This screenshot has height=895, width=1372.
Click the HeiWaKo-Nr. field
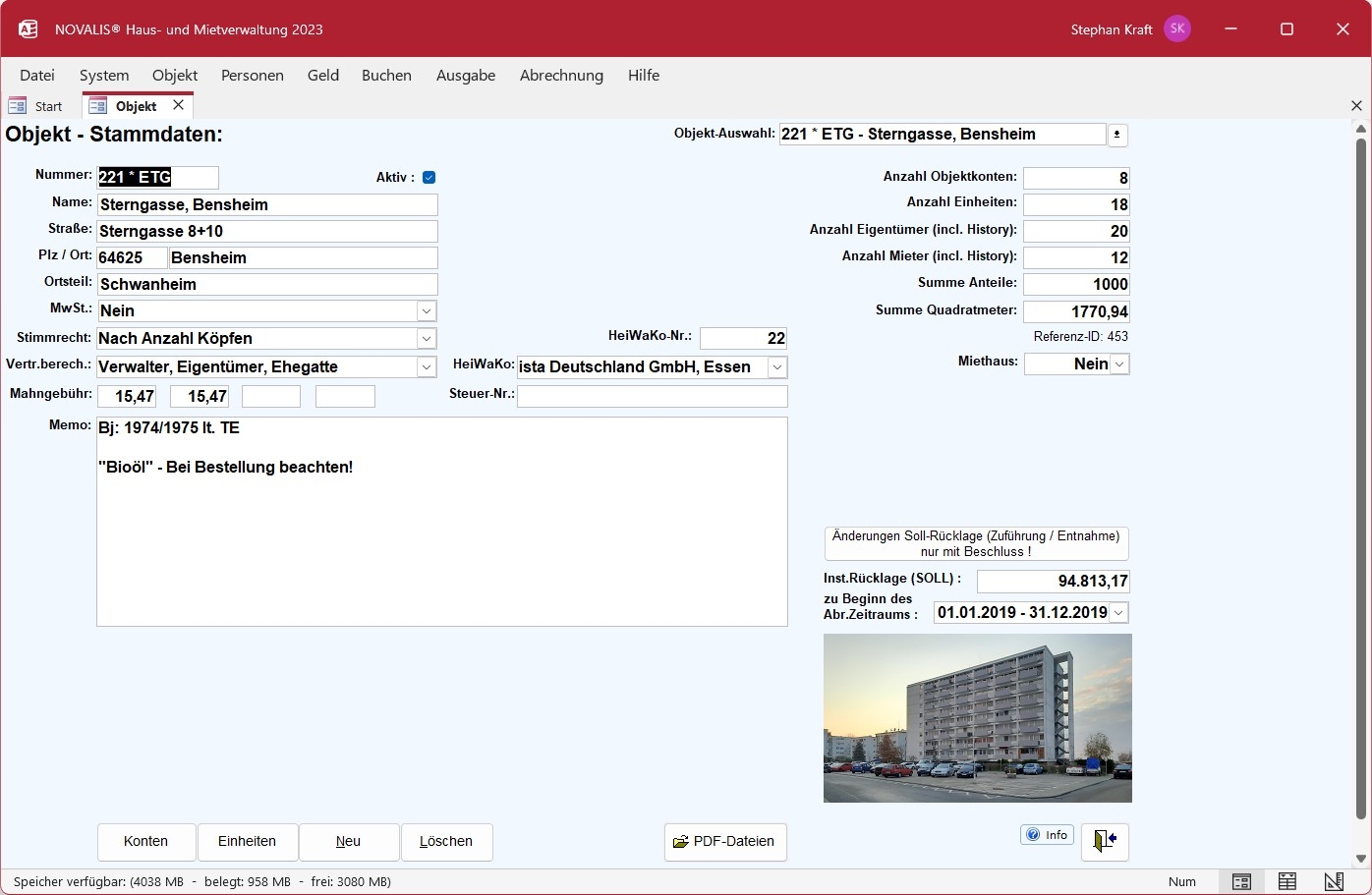pos(743,338)
